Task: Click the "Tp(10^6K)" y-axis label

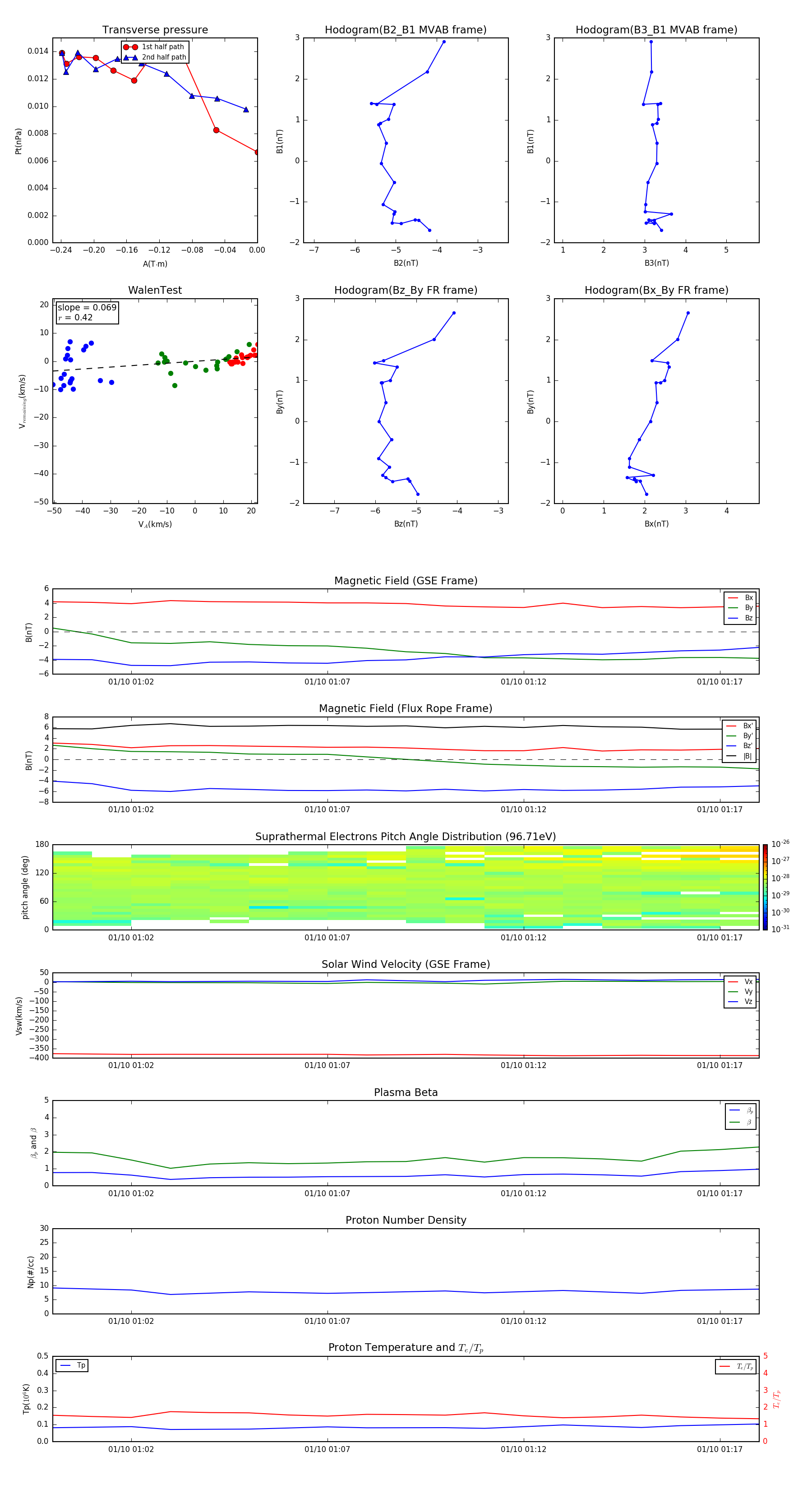Action: coord(26,1399)
